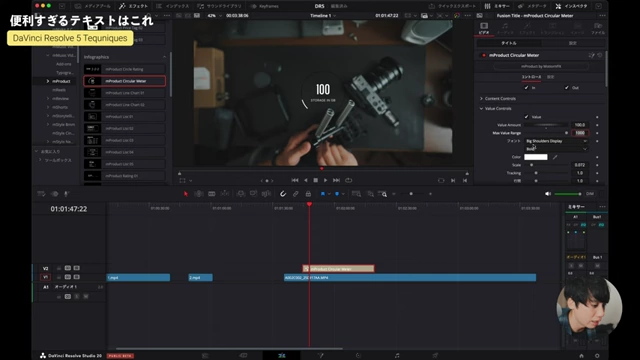Toggle the Position Lock padlock icon
Screen dimensions: 640x360
coord(308,194)
